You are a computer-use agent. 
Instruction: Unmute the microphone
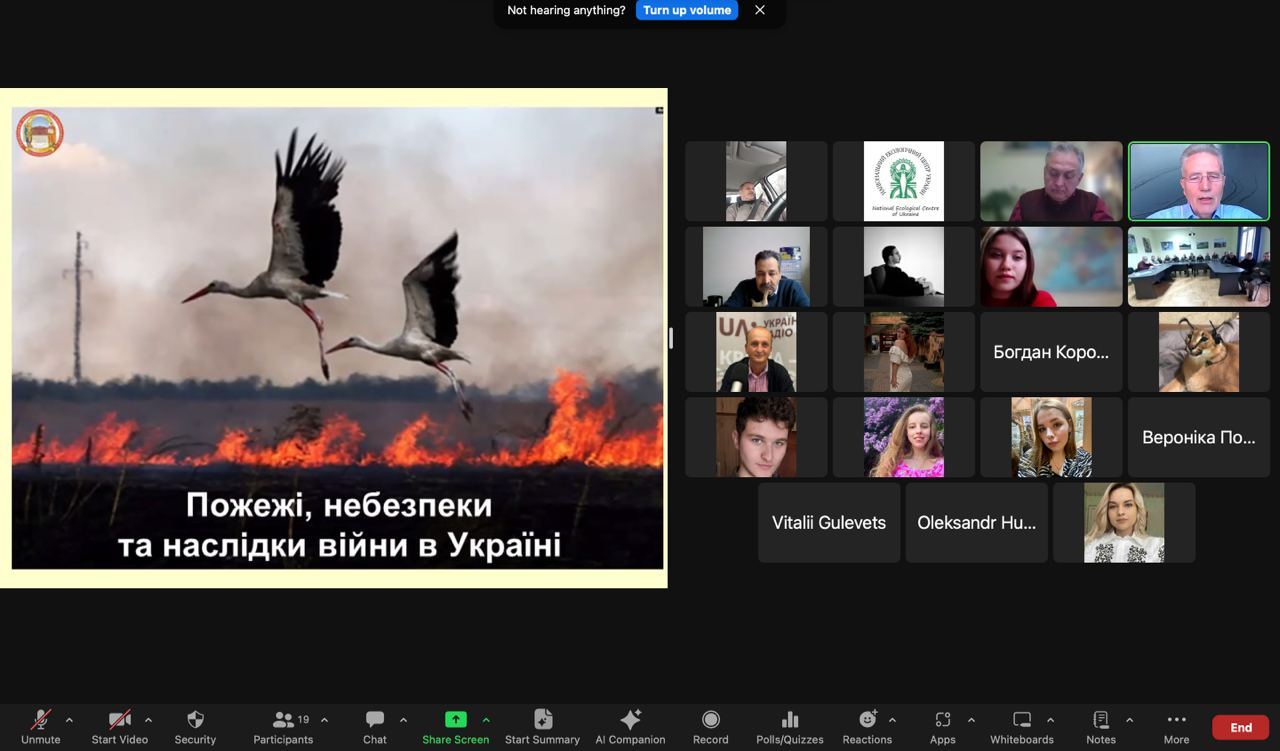click(x=40, y=726)
